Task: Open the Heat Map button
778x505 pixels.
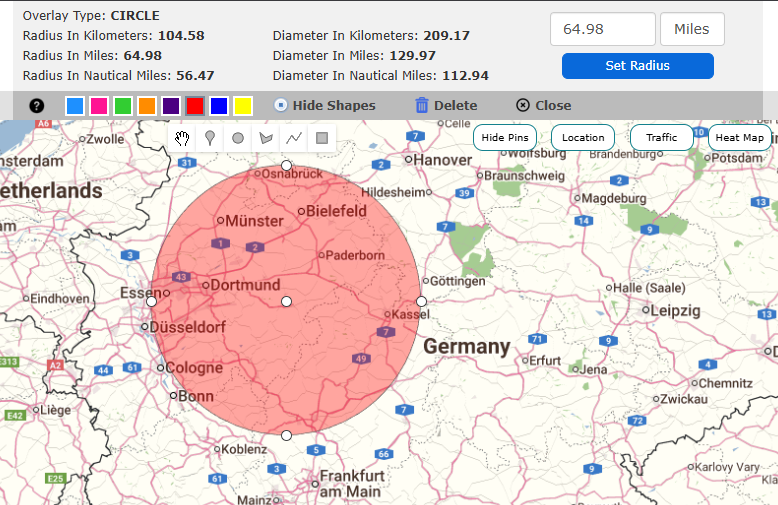Action: pyautogui.click(x=739, y=137)
